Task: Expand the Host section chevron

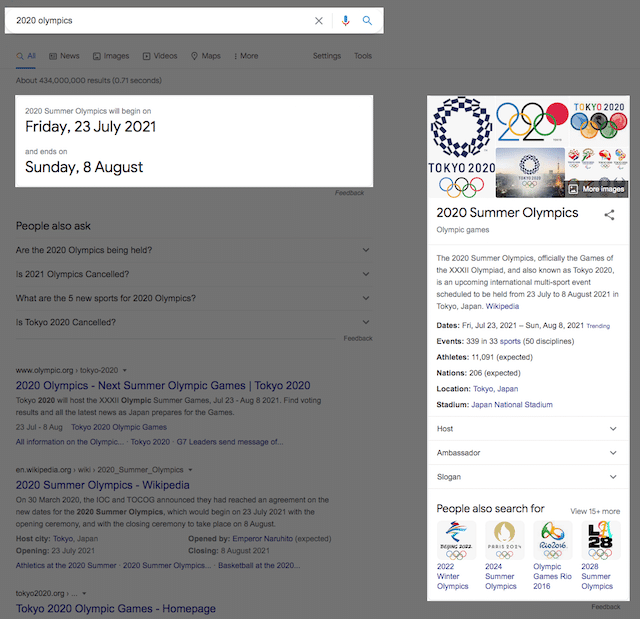Action: 613,429
